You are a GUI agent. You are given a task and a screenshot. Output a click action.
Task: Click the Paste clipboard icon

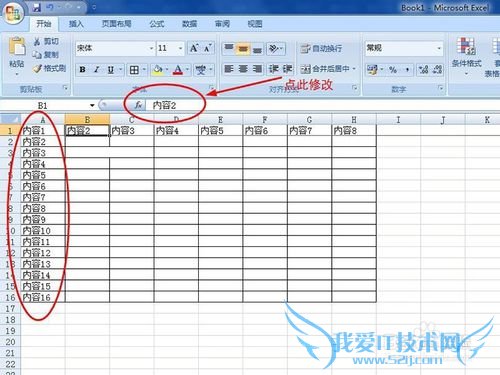[x=17, y=47]
